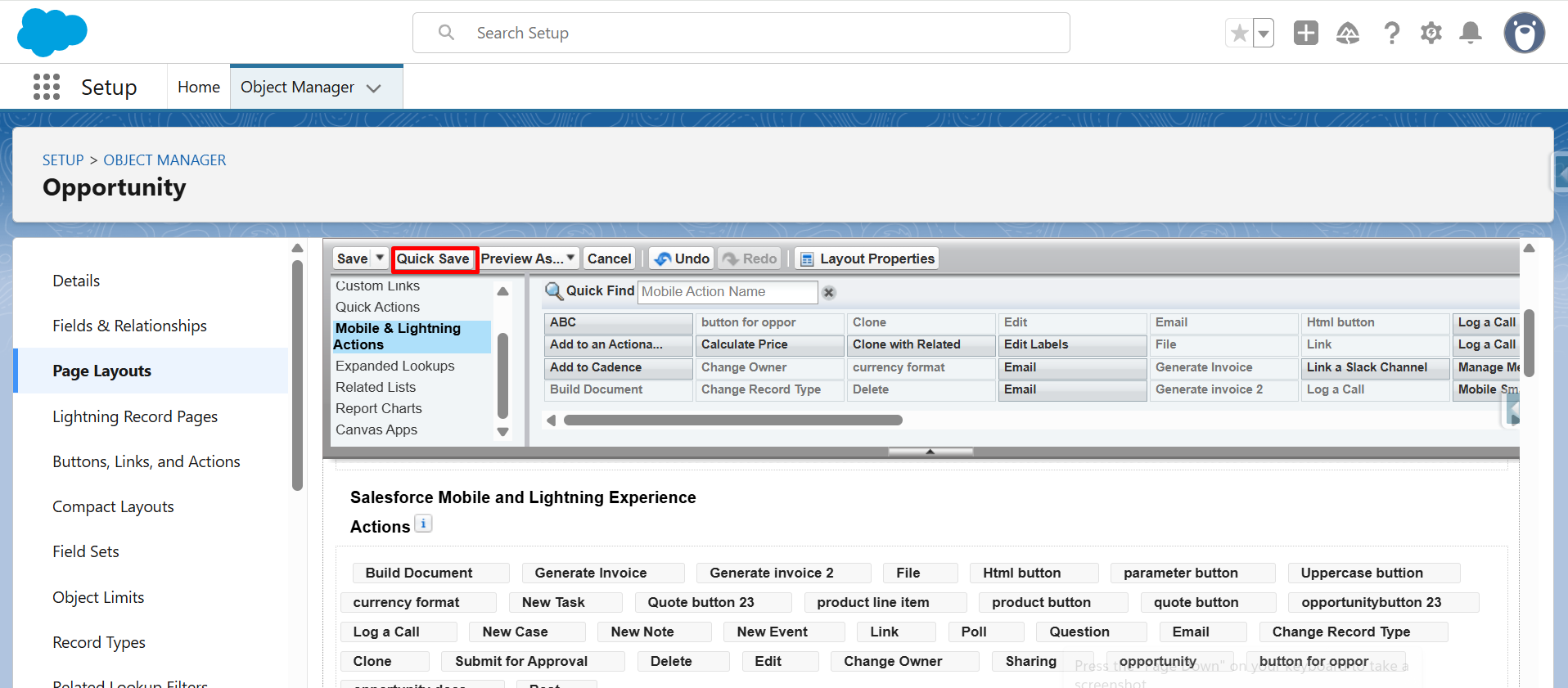Open the Layout Properties button
This screenshot has height=688, width=1568.
(x=867, y=259)
